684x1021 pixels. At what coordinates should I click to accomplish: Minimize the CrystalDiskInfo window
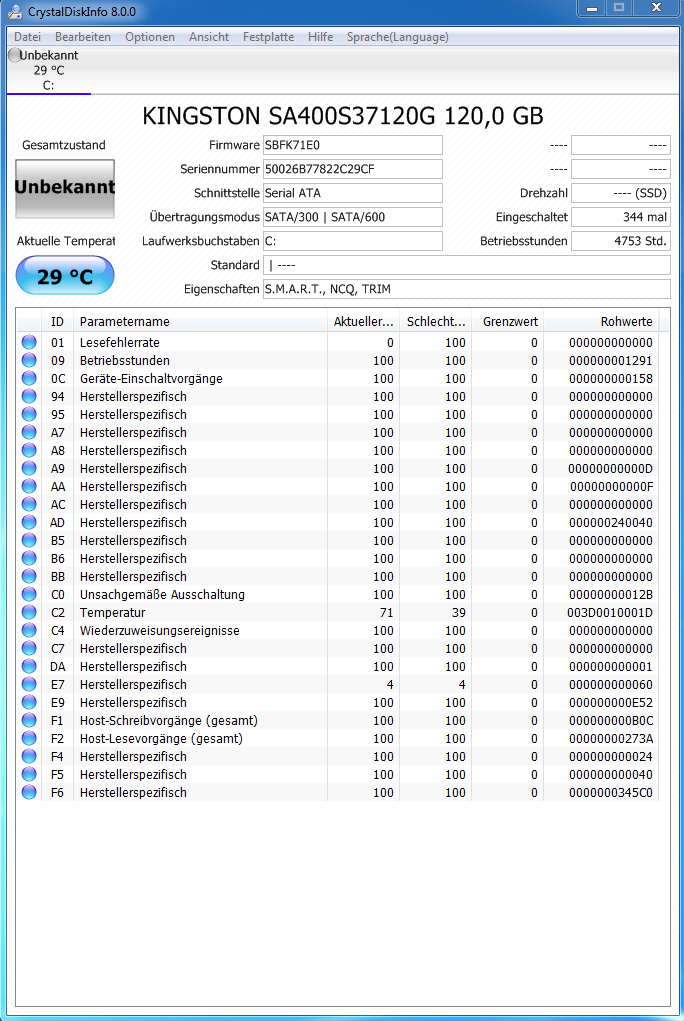[592, 8]
